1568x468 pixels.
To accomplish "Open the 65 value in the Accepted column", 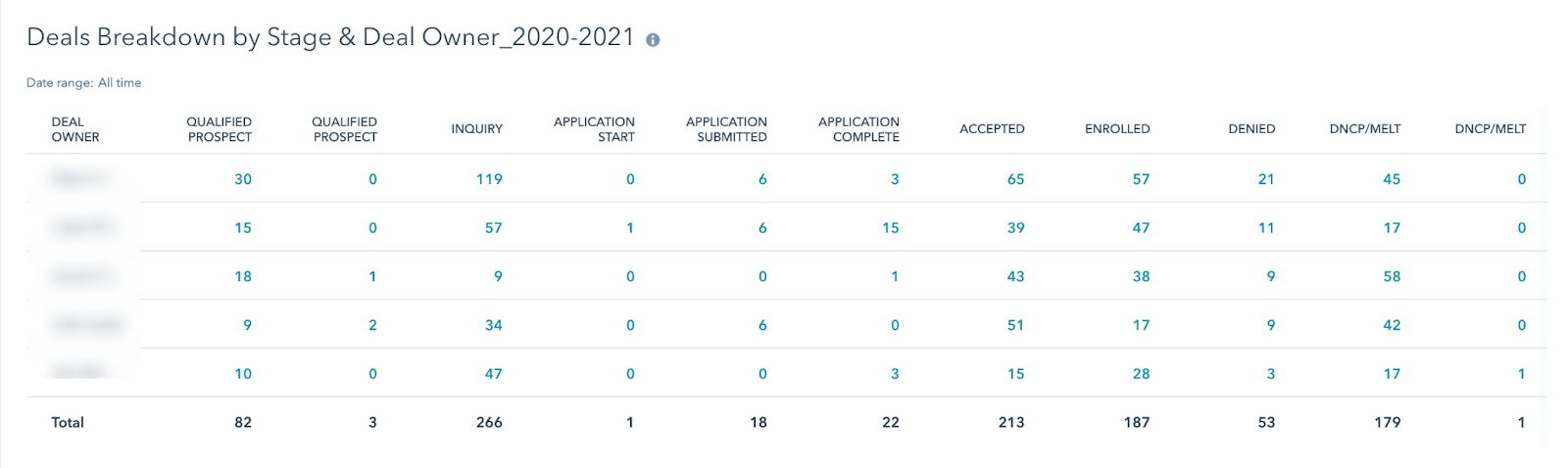I will coord(1015,179).
